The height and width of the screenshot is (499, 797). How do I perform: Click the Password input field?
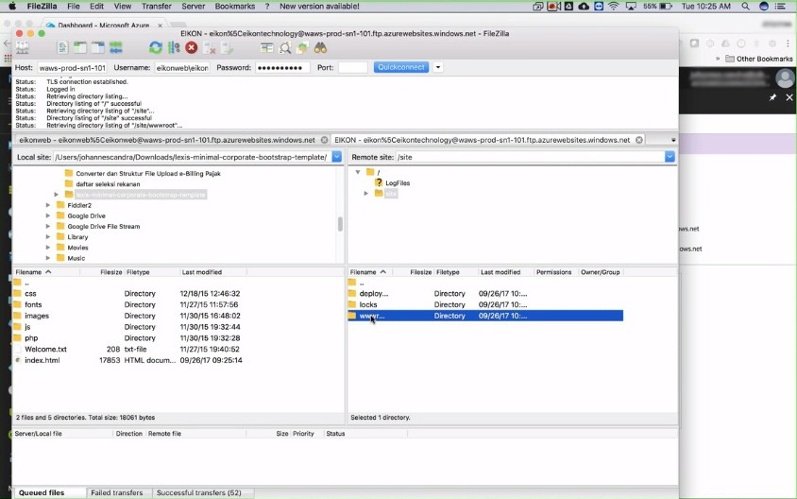click(282, 68)
